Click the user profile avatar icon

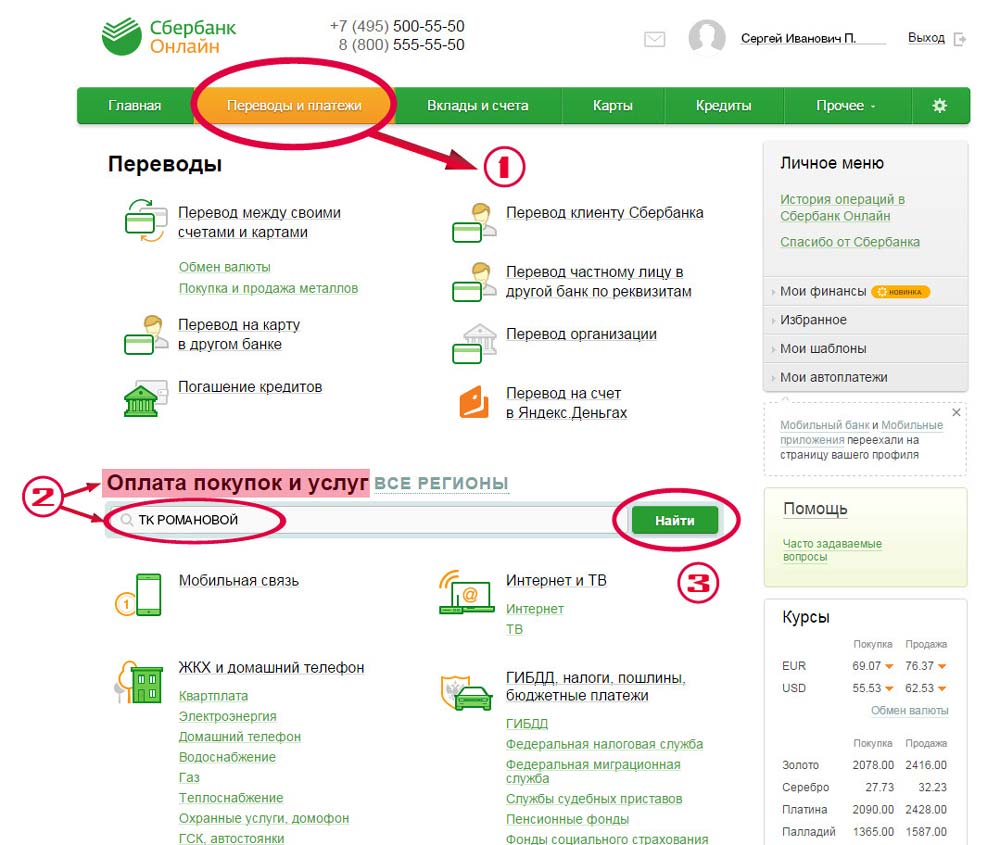coord(707,37)
